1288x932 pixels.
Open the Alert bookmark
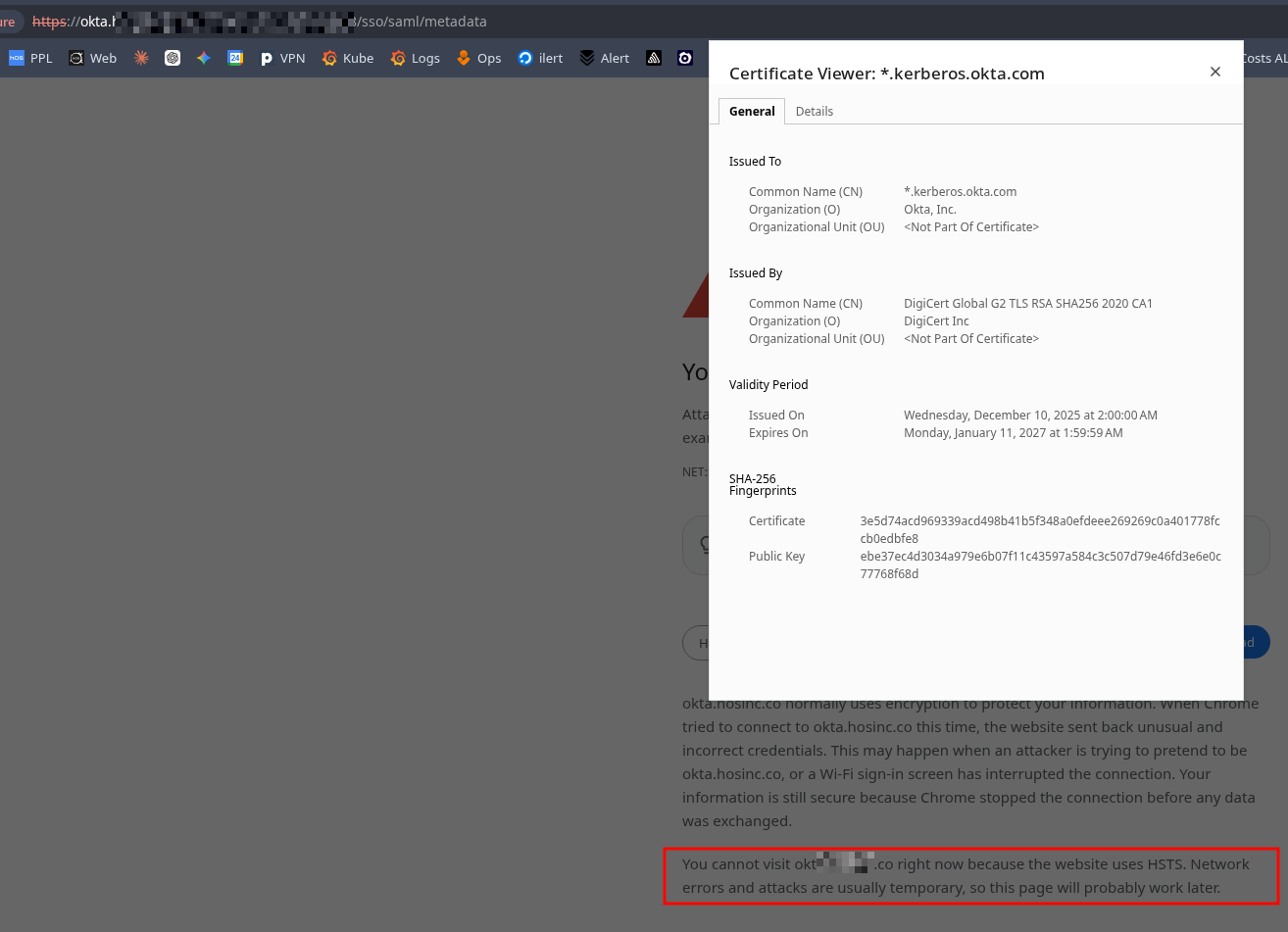point(605,59)
